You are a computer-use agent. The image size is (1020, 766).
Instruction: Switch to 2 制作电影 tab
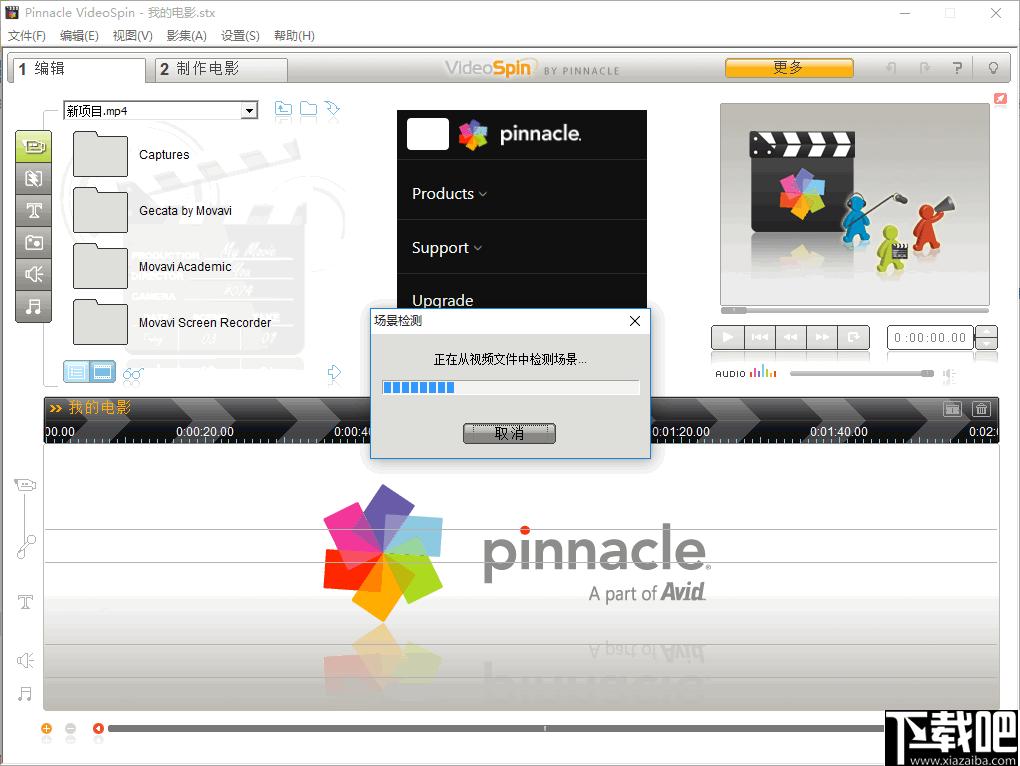(x=221, y=69)
